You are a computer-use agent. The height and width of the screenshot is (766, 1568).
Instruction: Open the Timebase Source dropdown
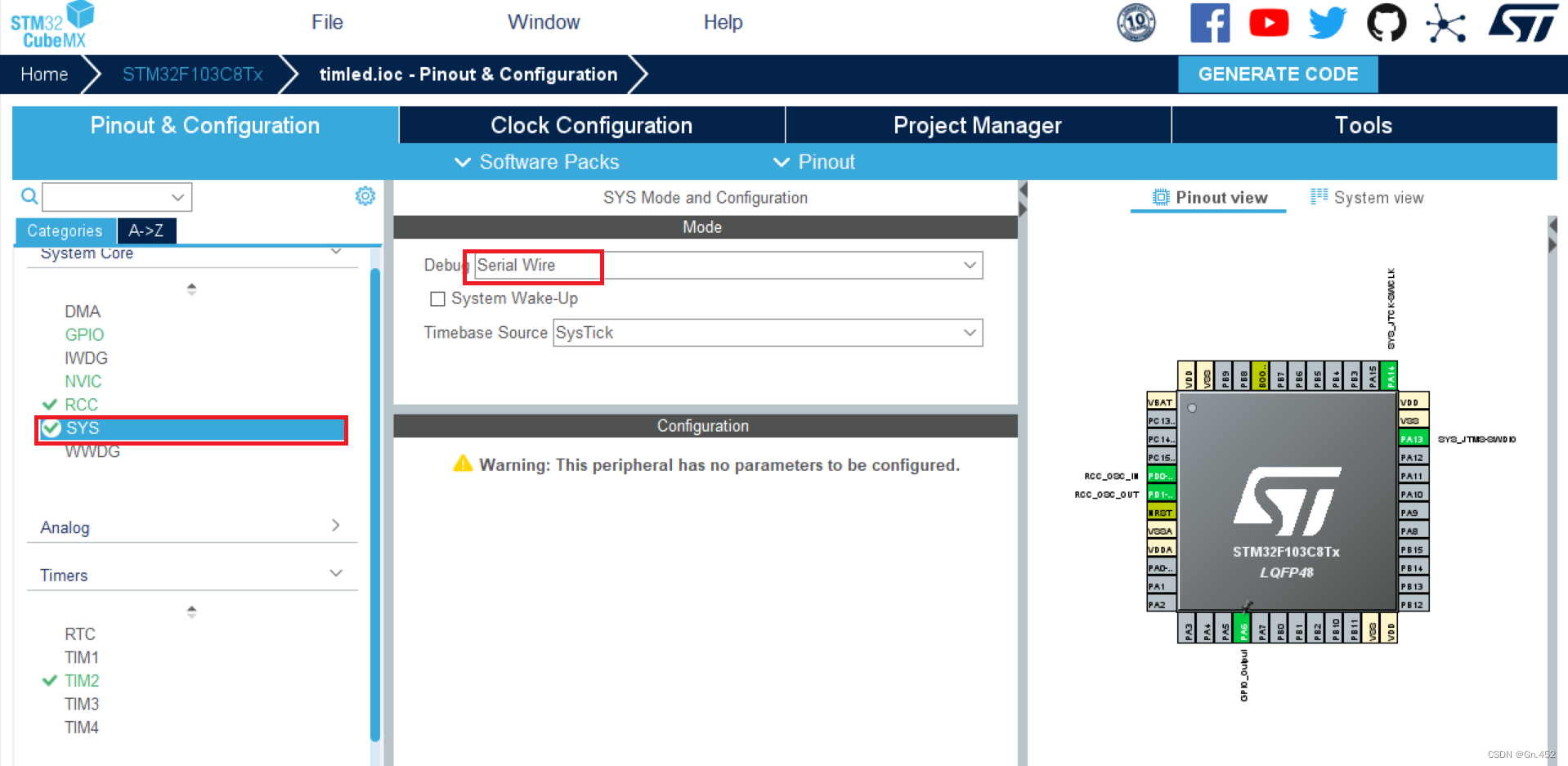[x=969, y=333]
